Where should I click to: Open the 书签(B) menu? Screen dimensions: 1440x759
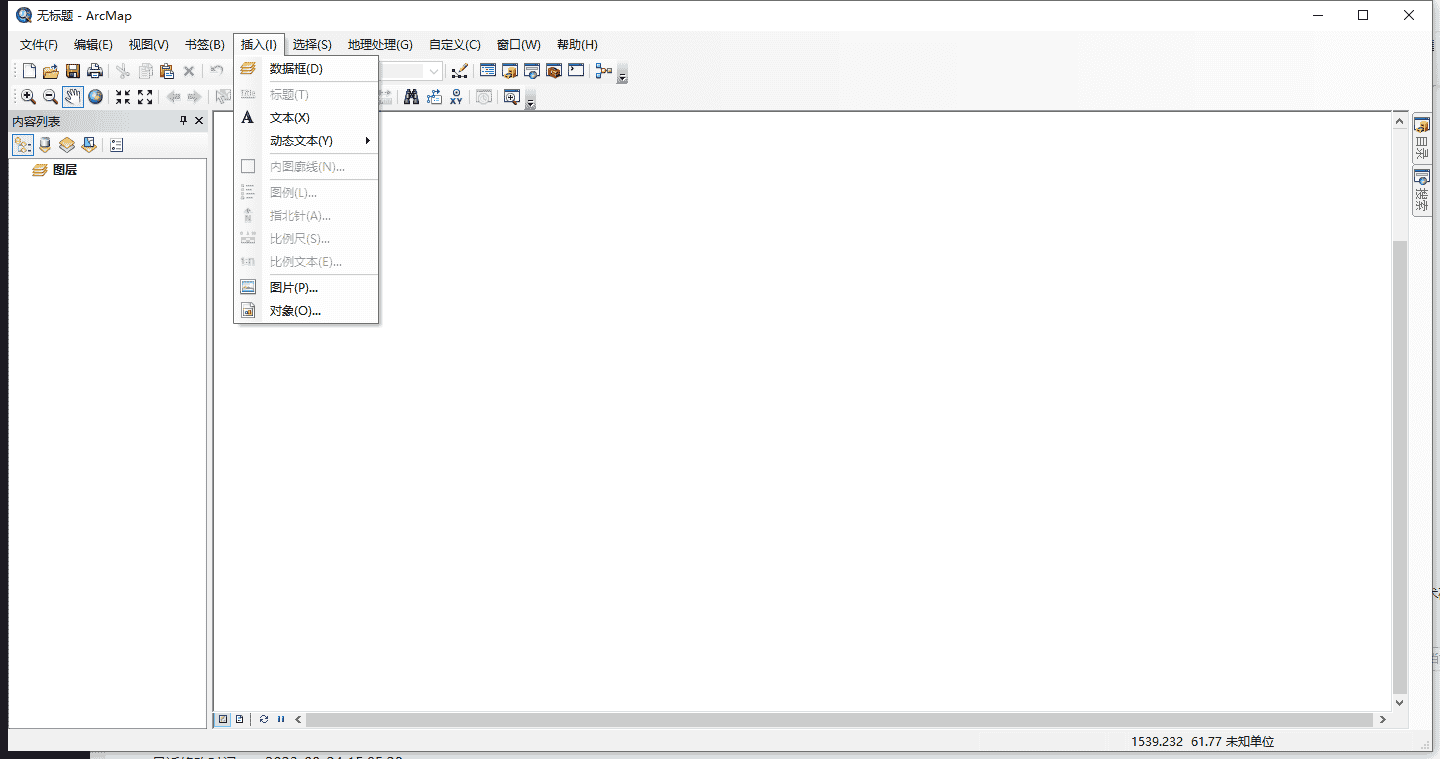[x=204, y=45]
